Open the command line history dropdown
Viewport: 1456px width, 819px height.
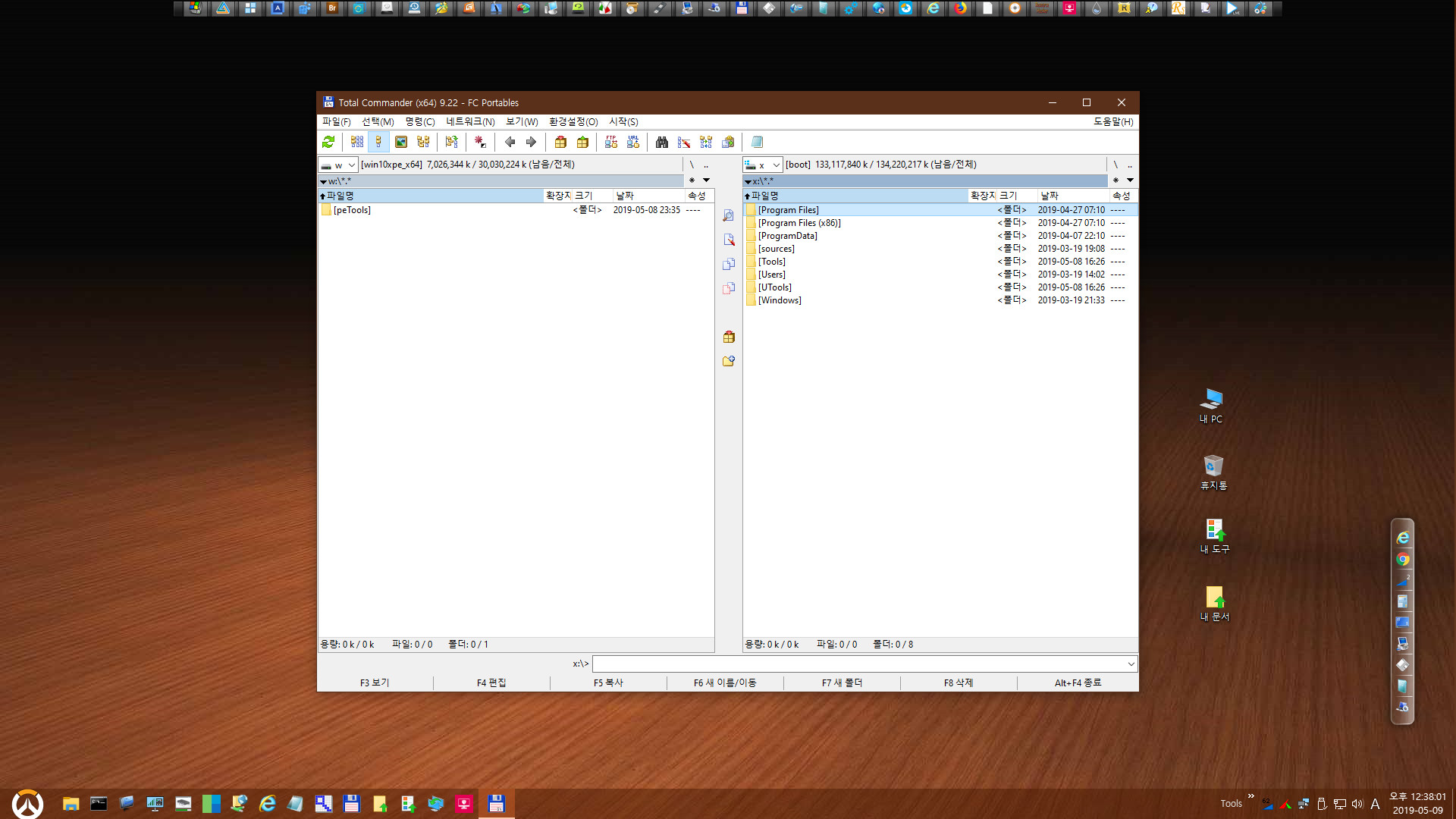coord(1131,664)
